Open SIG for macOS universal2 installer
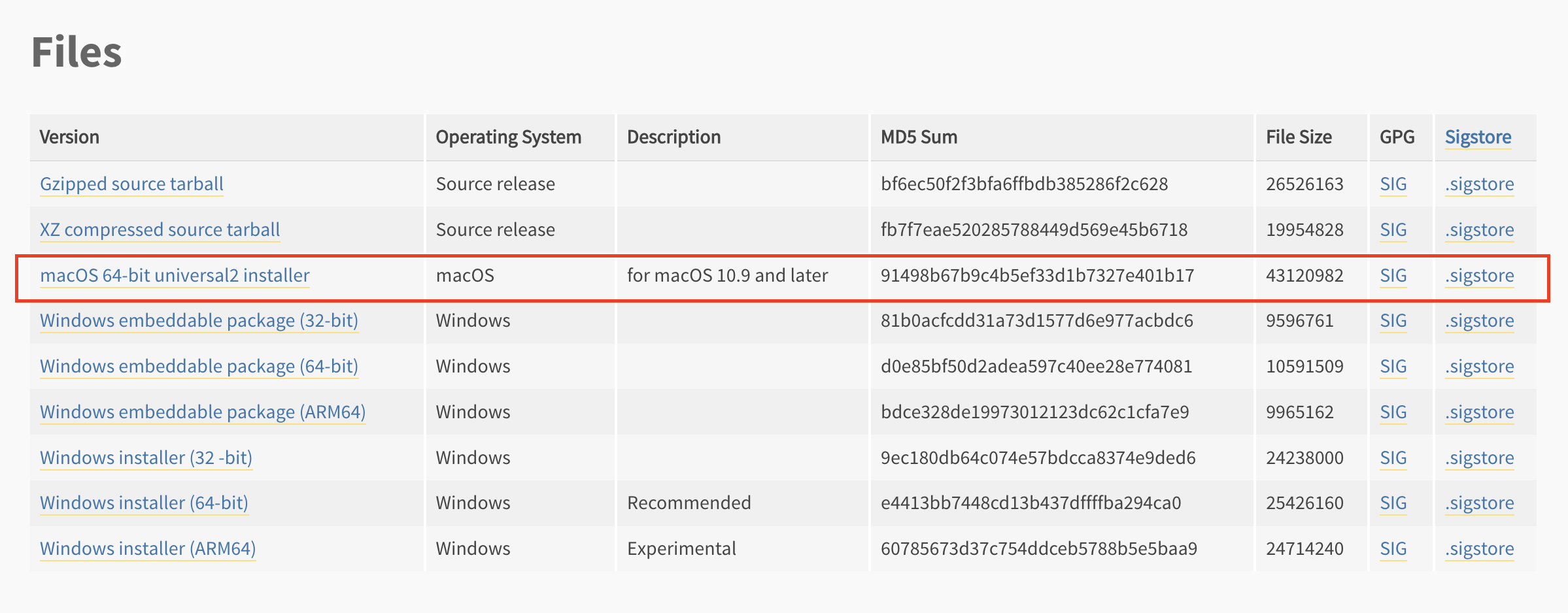 [x=1393, y=276]
